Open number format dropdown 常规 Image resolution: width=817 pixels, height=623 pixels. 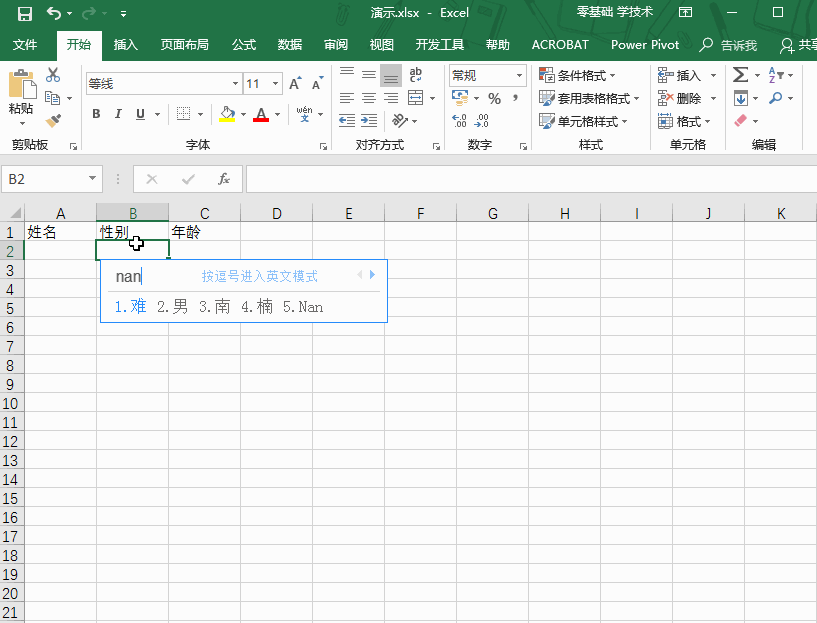[519, 75]
